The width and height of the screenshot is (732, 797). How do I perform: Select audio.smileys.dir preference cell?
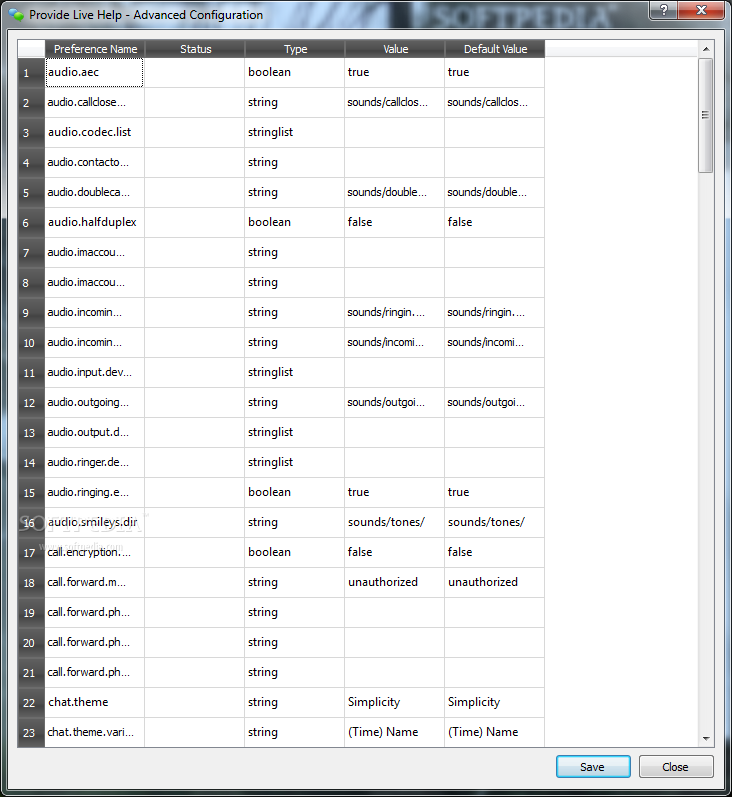(95, 522)
